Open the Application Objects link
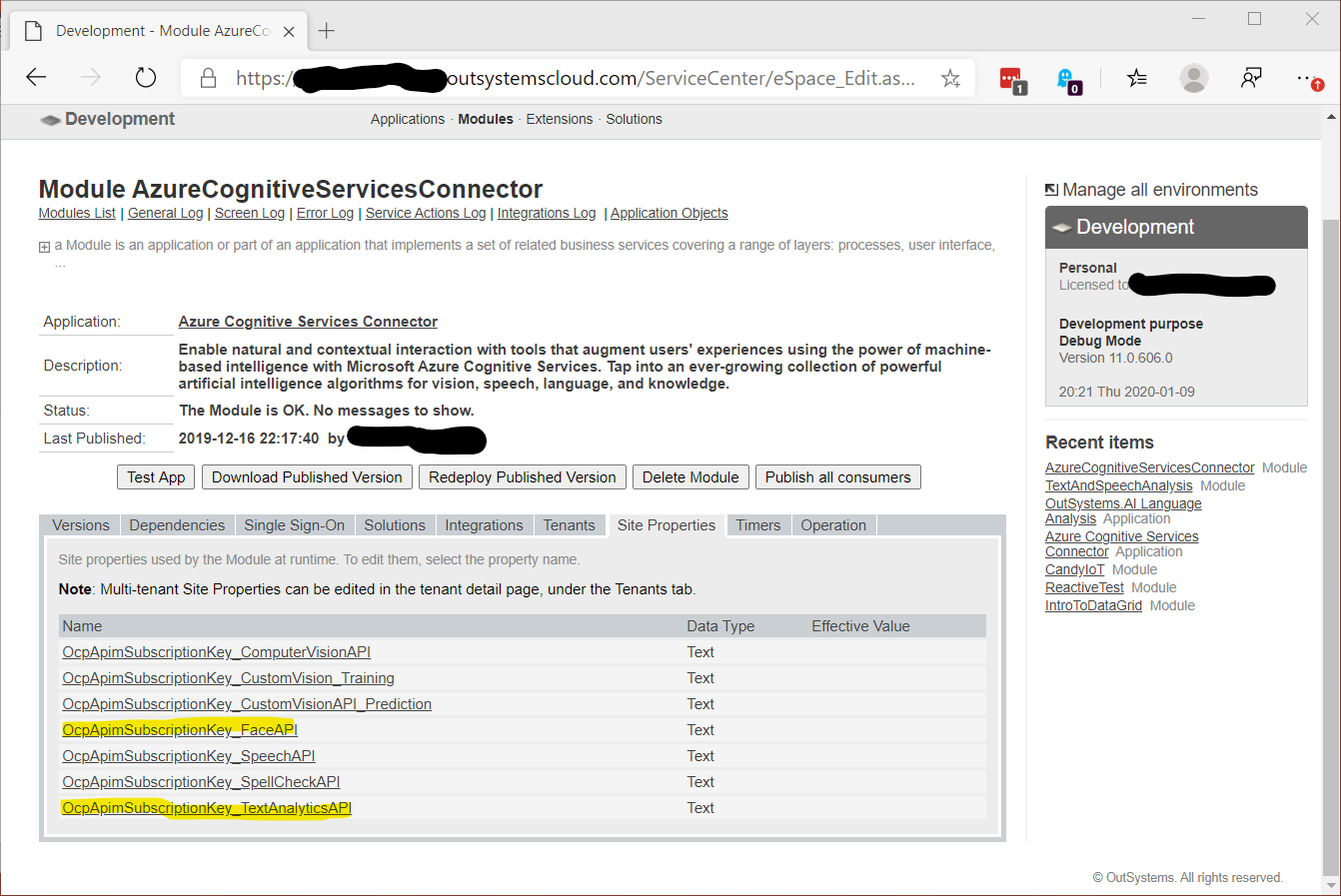Image resolution: width=1341 pixels, height=896 pixels. coord(670,213)
